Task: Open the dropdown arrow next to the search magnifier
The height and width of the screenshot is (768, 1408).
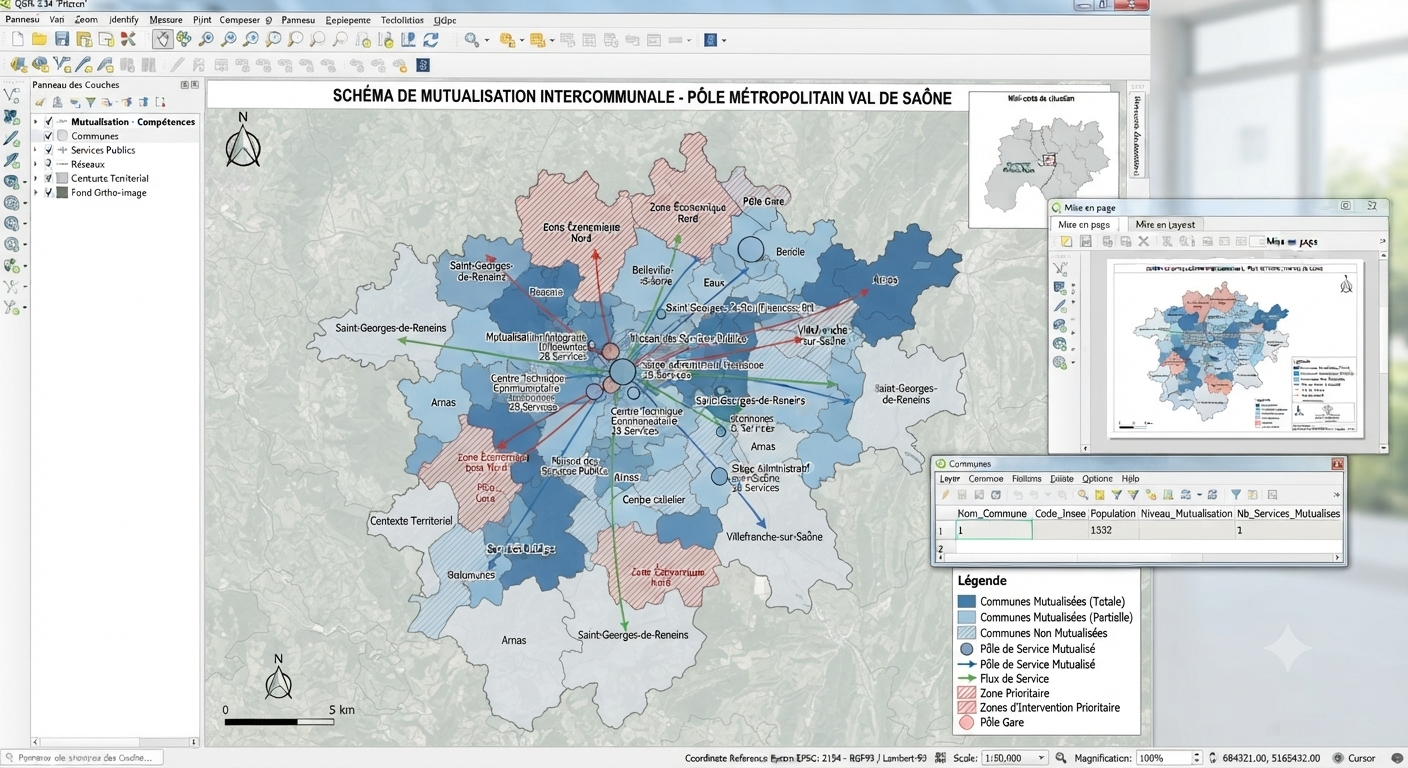Action: tap(486, 41)
